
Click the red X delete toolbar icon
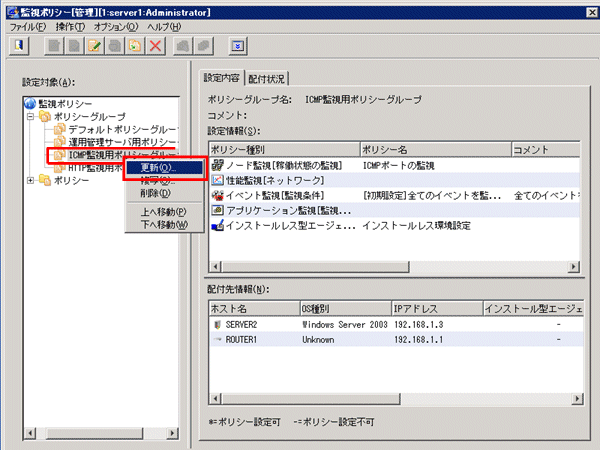pyautogui.click(x=155, y=46)
